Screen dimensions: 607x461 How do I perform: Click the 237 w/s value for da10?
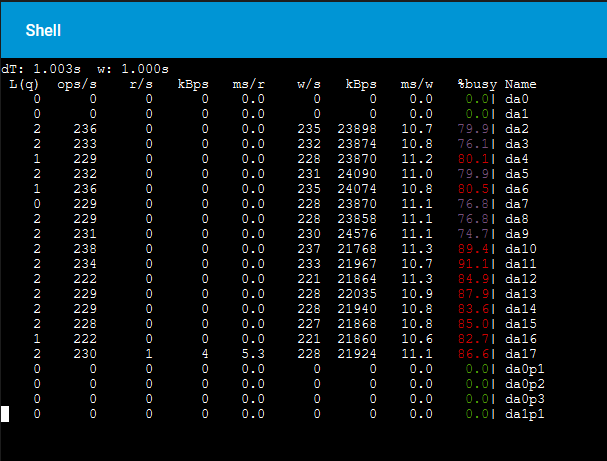(x=309, y=249)
